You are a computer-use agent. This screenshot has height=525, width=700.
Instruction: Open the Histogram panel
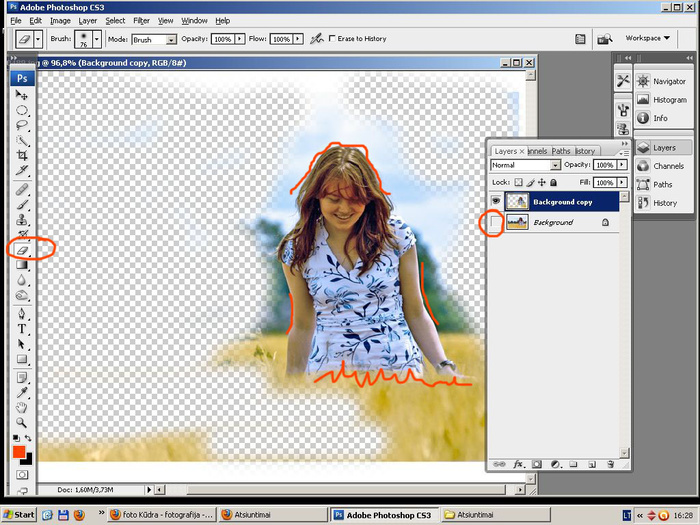tap(668, 100)
